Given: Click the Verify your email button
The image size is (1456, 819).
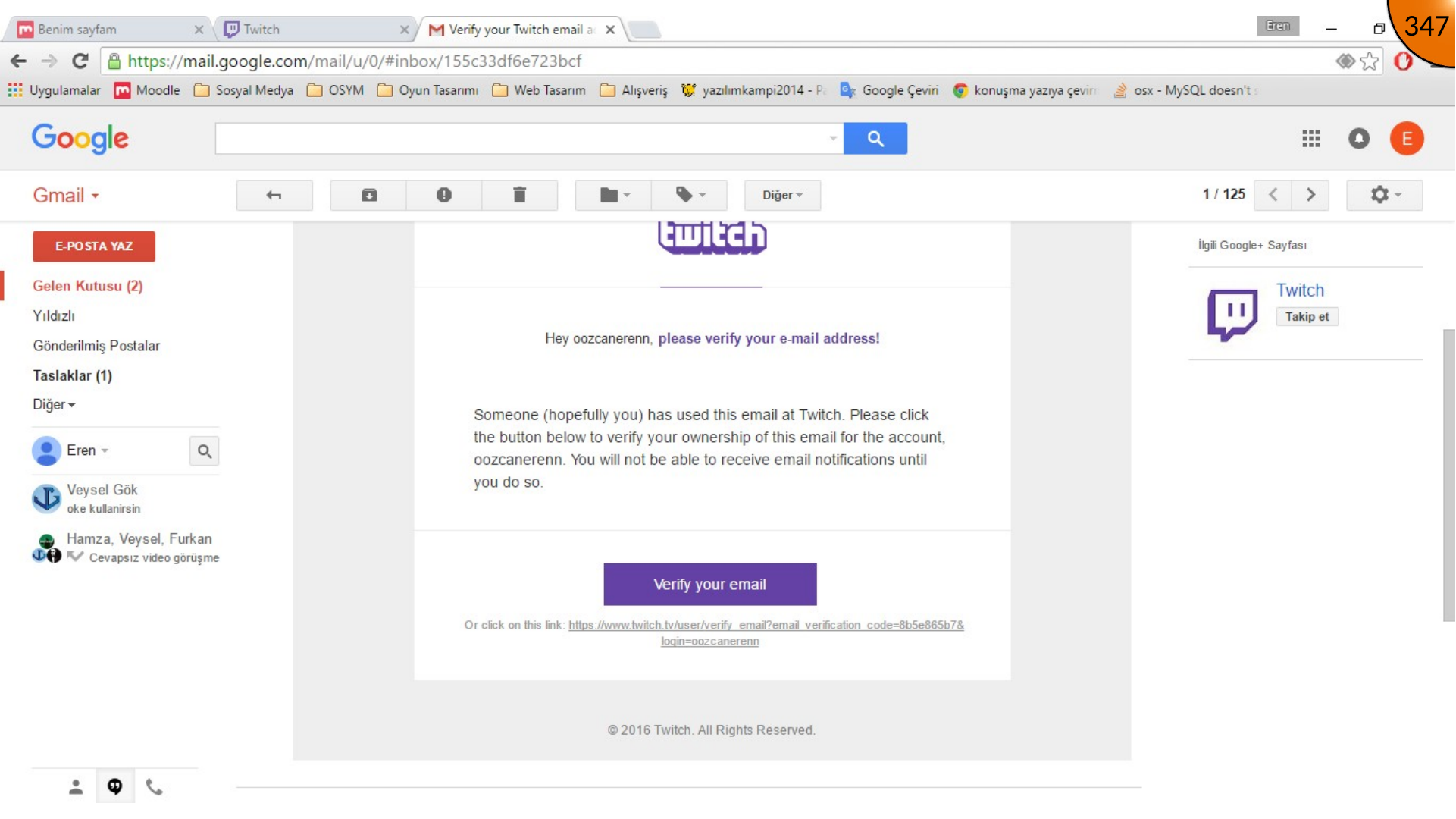Looking at the screenshot, I should point(710,584).
